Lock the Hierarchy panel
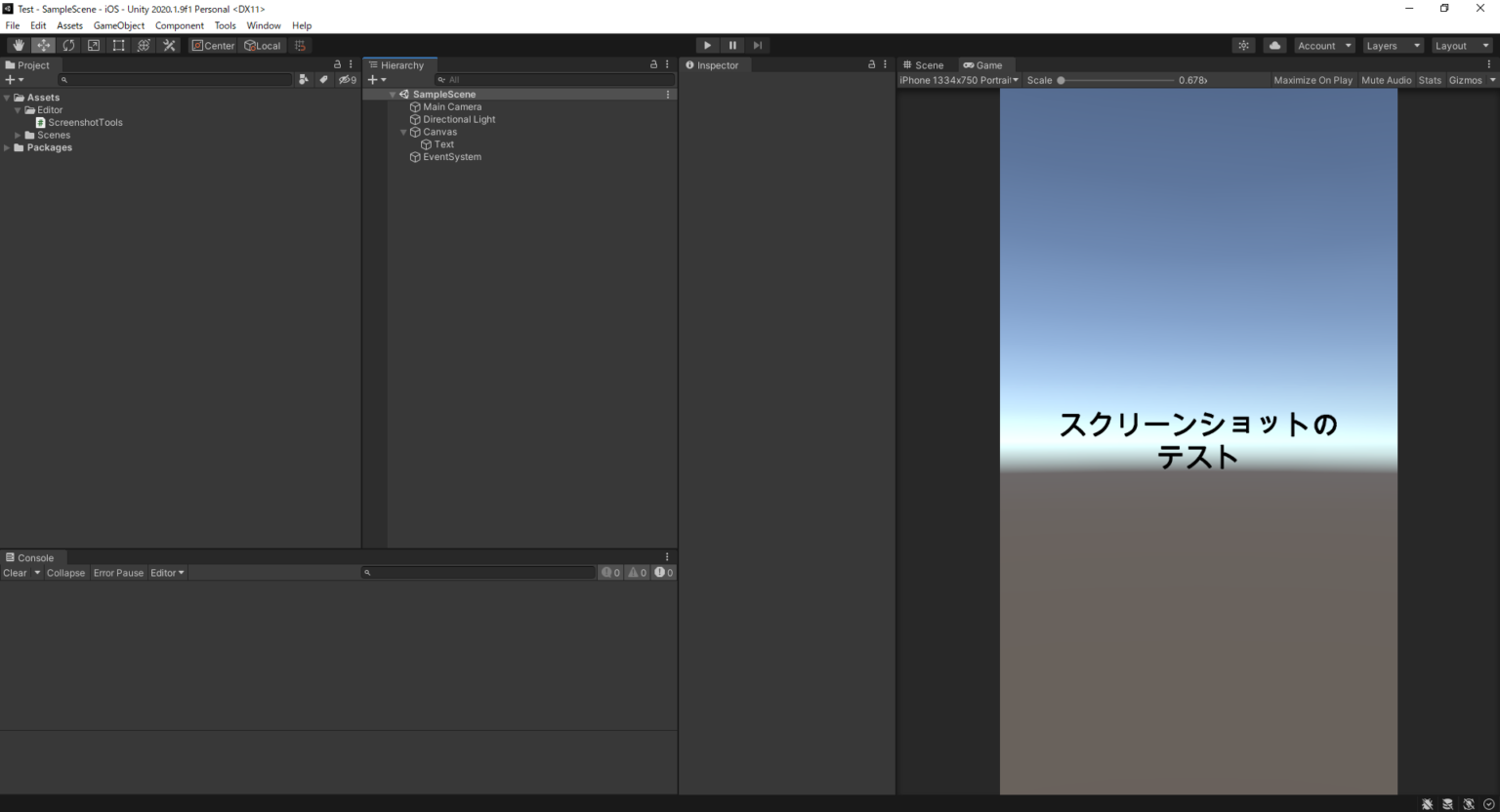 pyautogui.click(x=654, y=64)
